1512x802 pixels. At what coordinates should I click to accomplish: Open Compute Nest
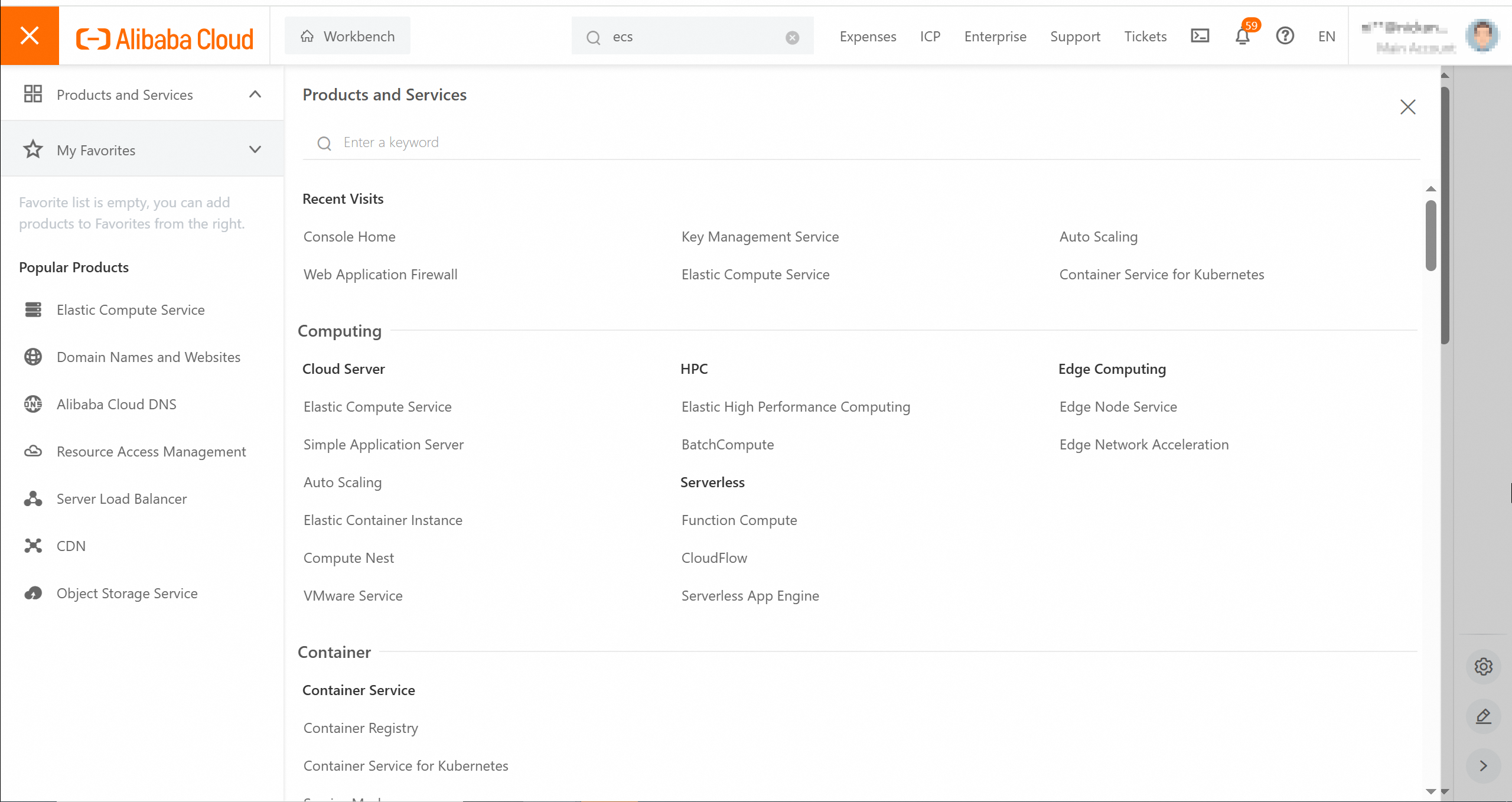[x=348, y=558]
